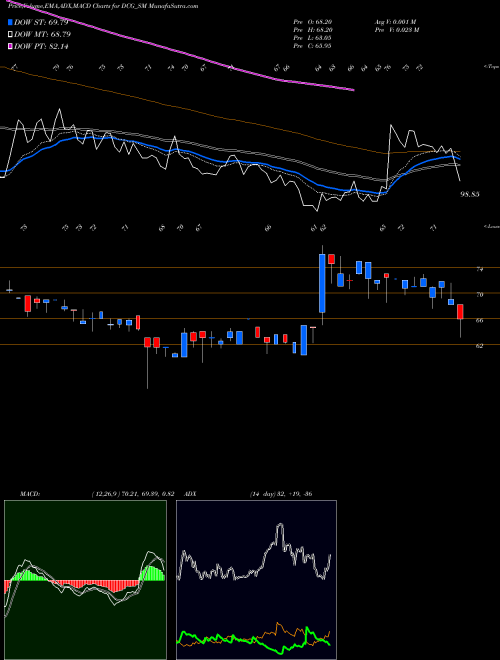Click the 'Pre O: 68.20' value
The width and height of the screenshot is (500, 660).
pyautogui.click(x=312, y=22)
